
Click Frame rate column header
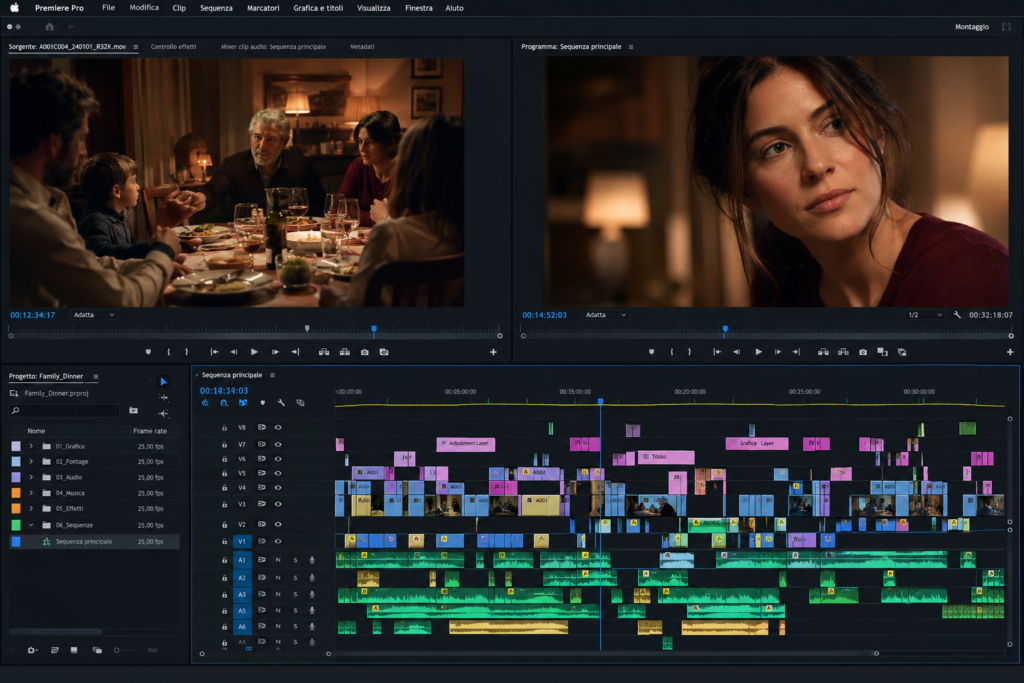click(x=150, y=431)
